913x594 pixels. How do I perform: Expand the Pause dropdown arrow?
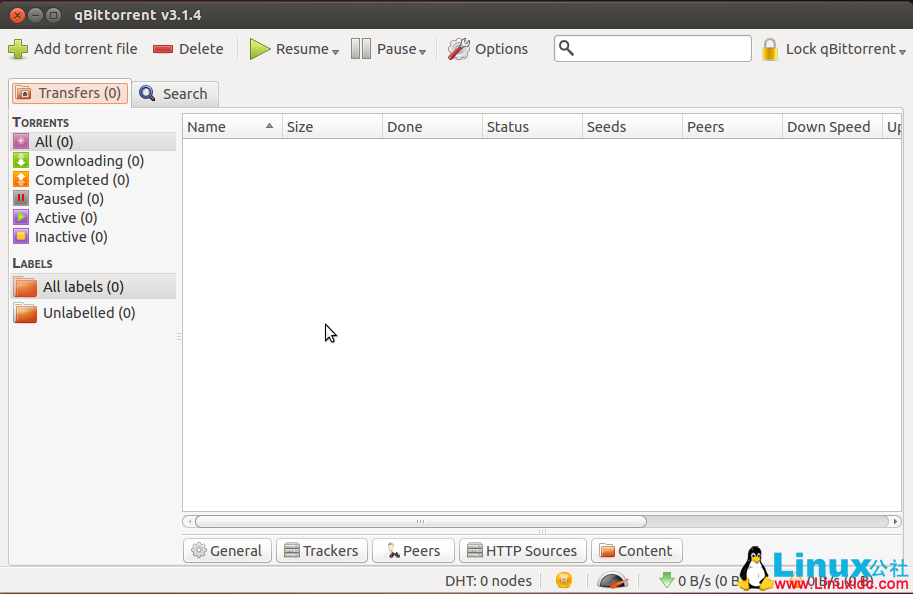click(423, 51)
